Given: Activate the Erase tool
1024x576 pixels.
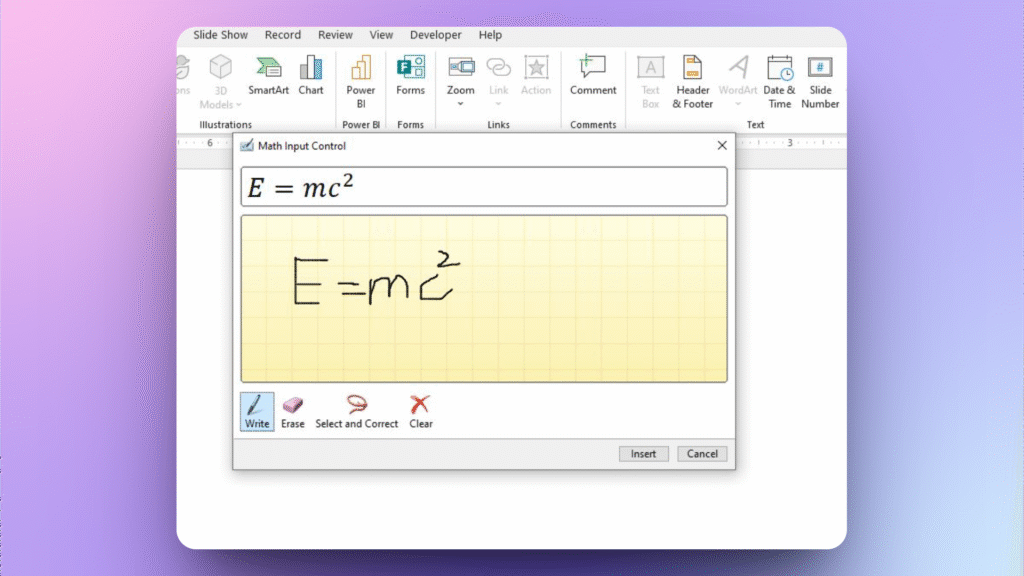Looking at the screenshot, I should (293, 410).
